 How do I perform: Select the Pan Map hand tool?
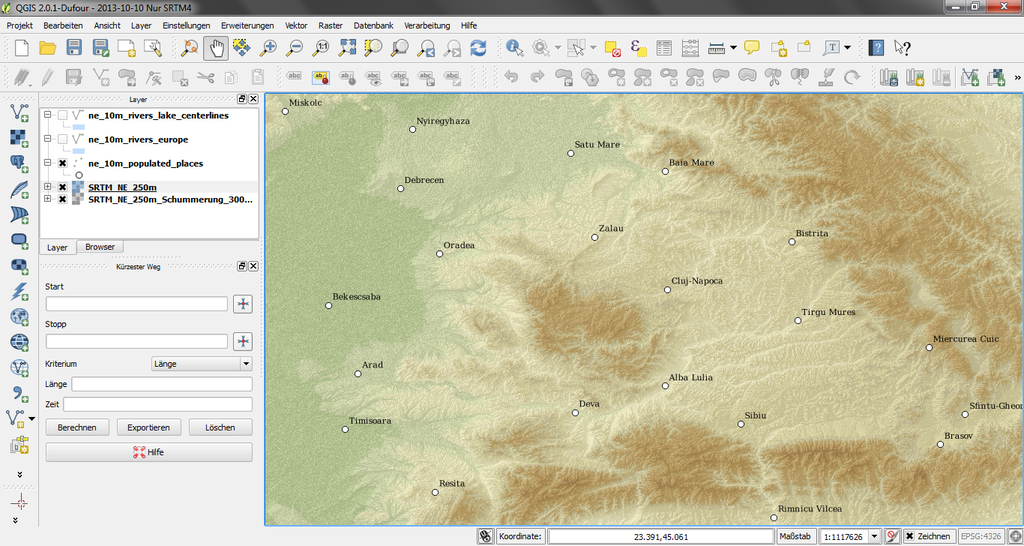[216, 47]
